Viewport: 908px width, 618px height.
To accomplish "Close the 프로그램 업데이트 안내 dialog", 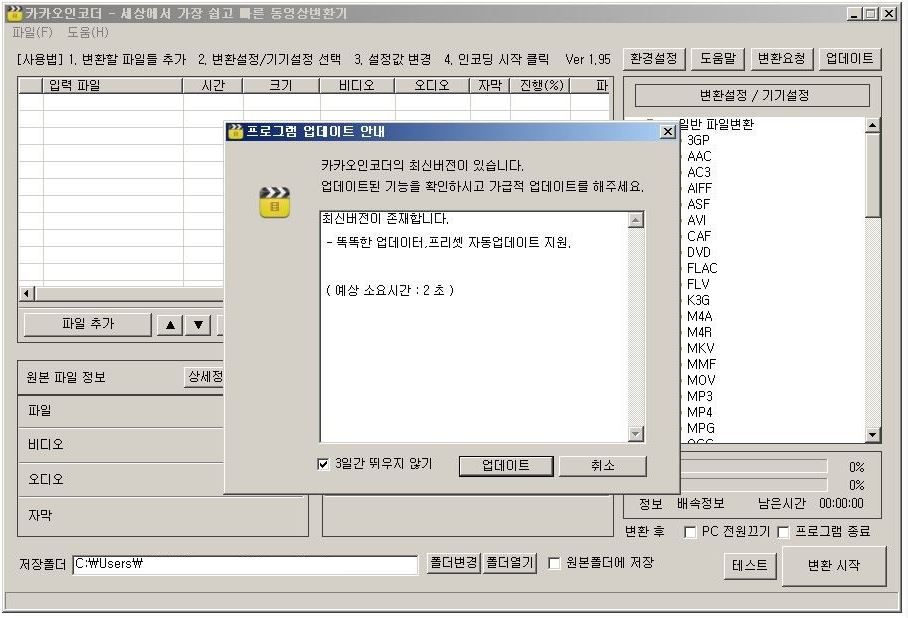I will (667, 132).
